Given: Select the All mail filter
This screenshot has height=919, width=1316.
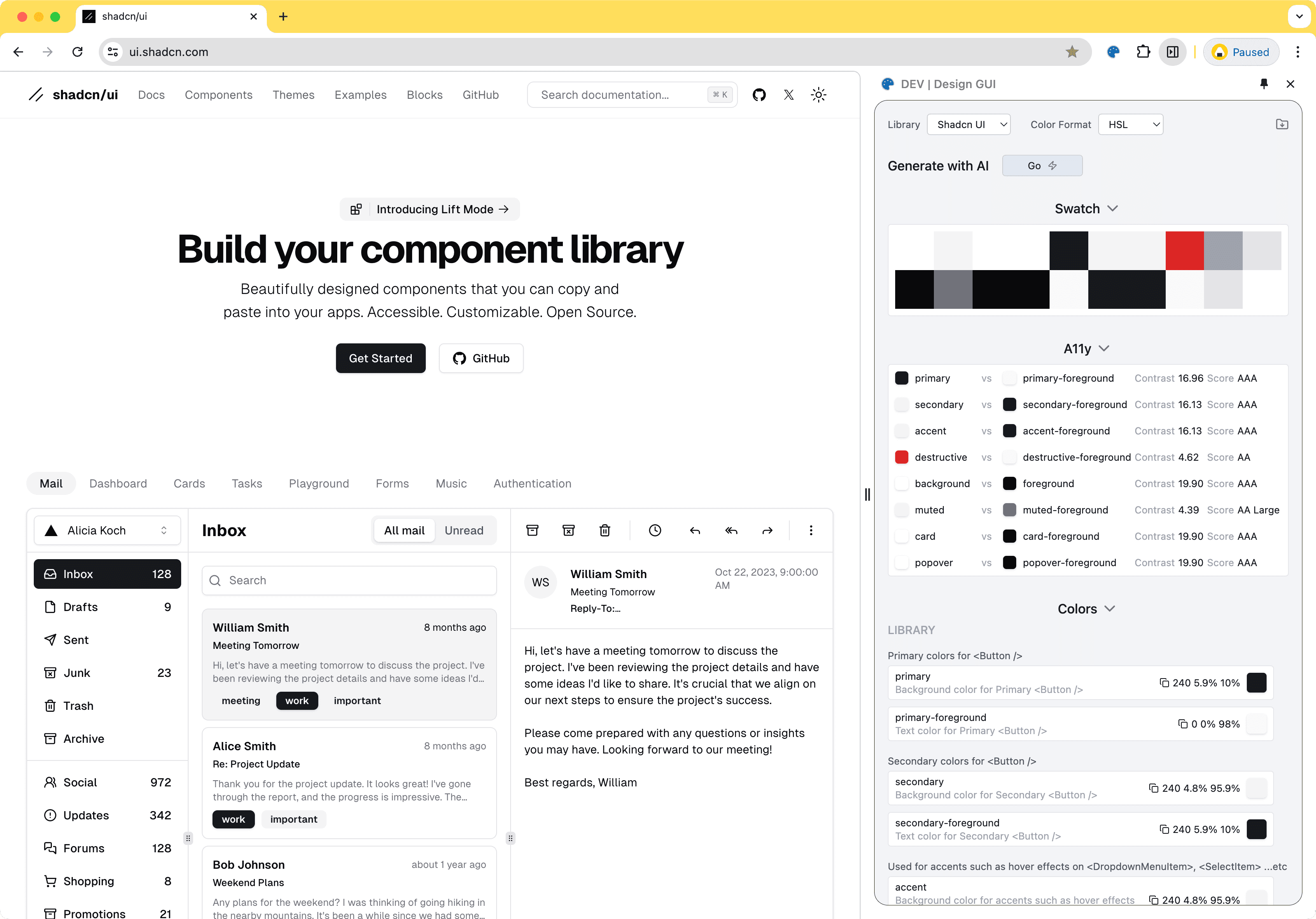Looking at the screenshot, I should pos(404,530).
